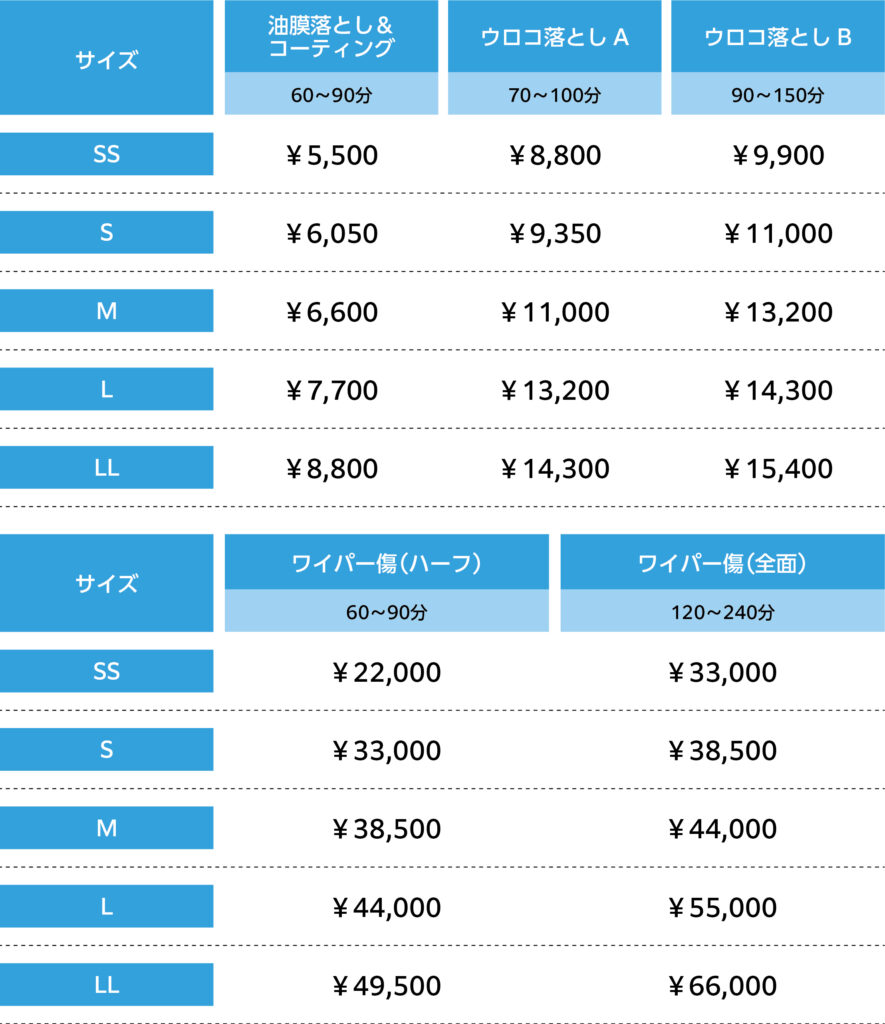Click the ¥66,000 price

(x=722, y=986)
